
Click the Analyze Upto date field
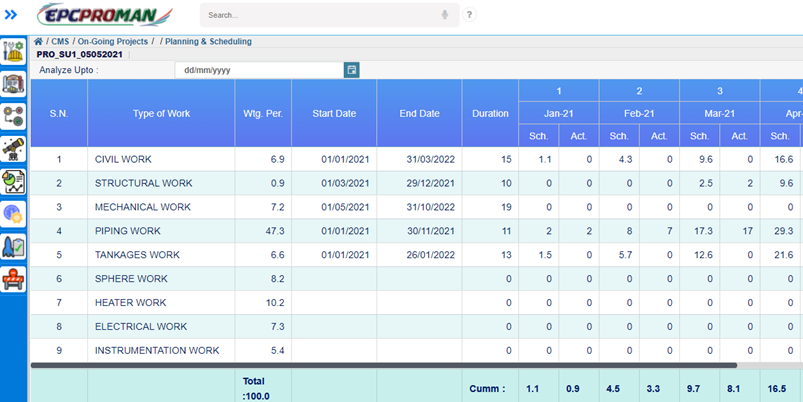[x=259, y=70]
